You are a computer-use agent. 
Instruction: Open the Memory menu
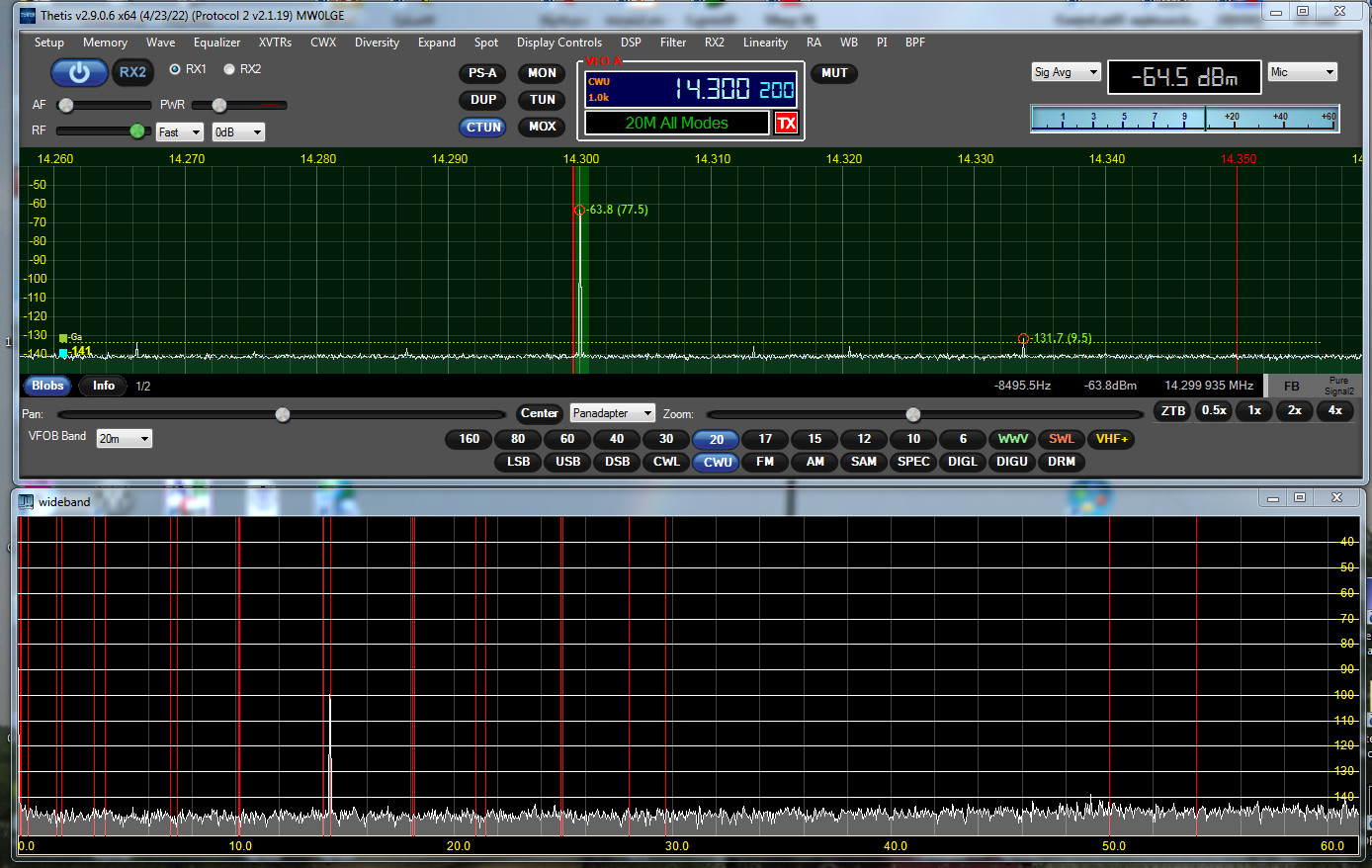pyautogui.click(x=105, y=43)
